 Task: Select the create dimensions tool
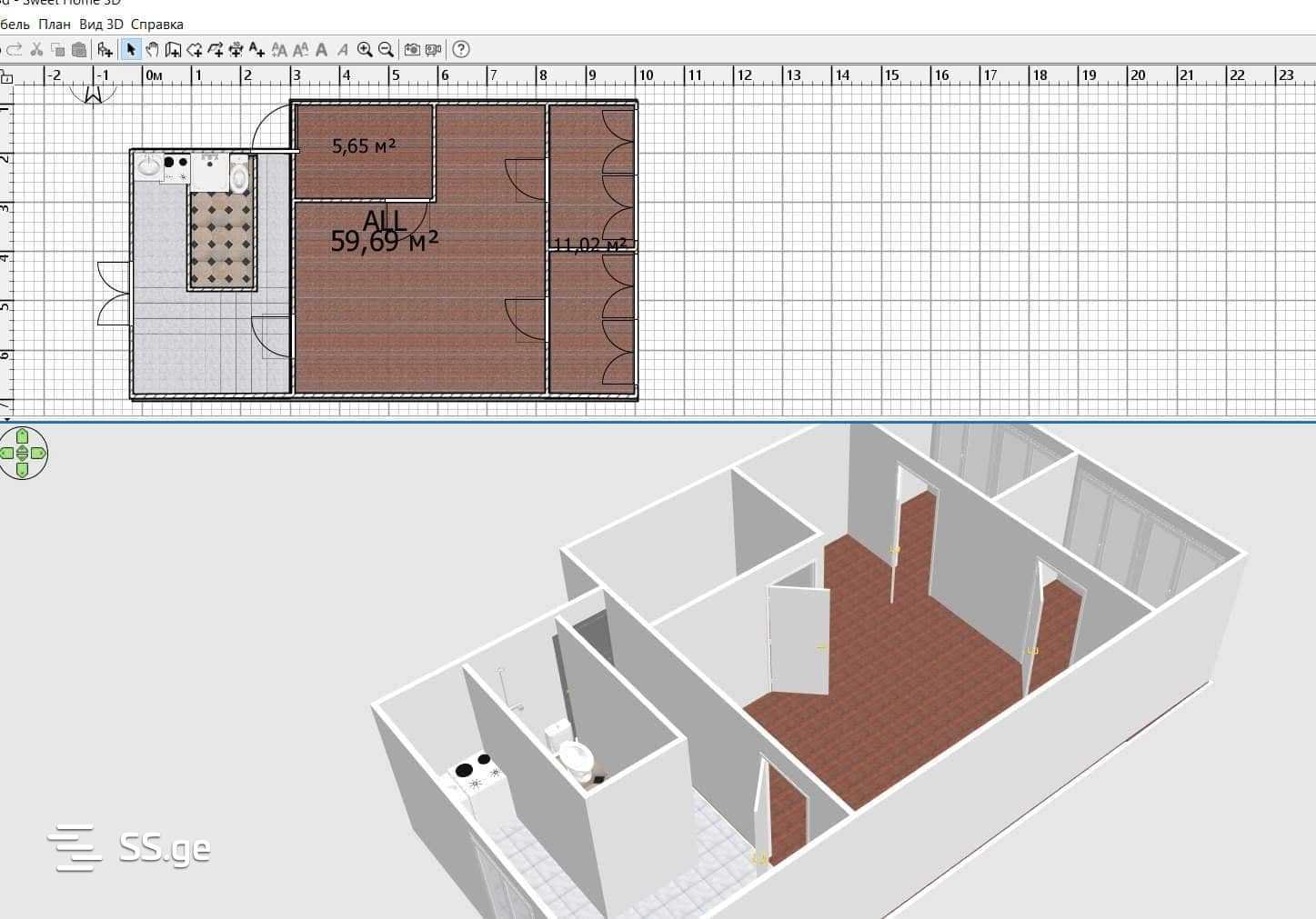tap(236, 50)
